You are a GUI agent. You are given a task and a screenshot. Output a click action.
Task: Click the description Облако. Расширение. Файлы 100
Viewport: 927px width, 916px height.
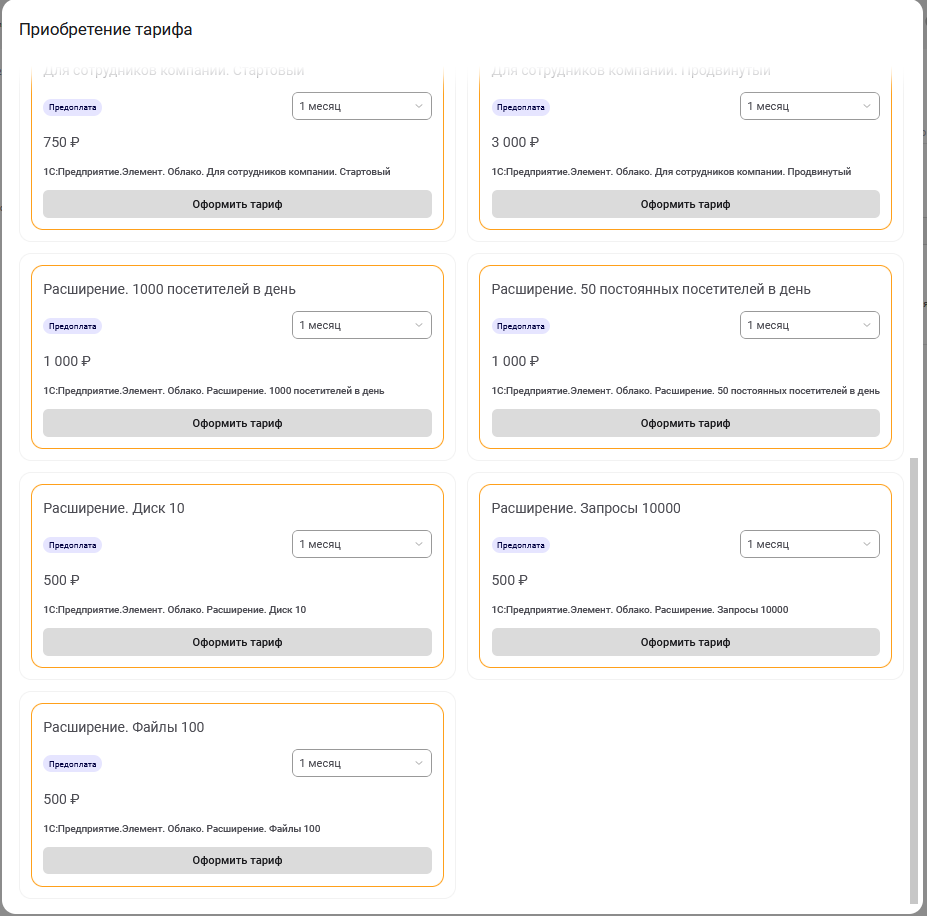coord(182,829)
